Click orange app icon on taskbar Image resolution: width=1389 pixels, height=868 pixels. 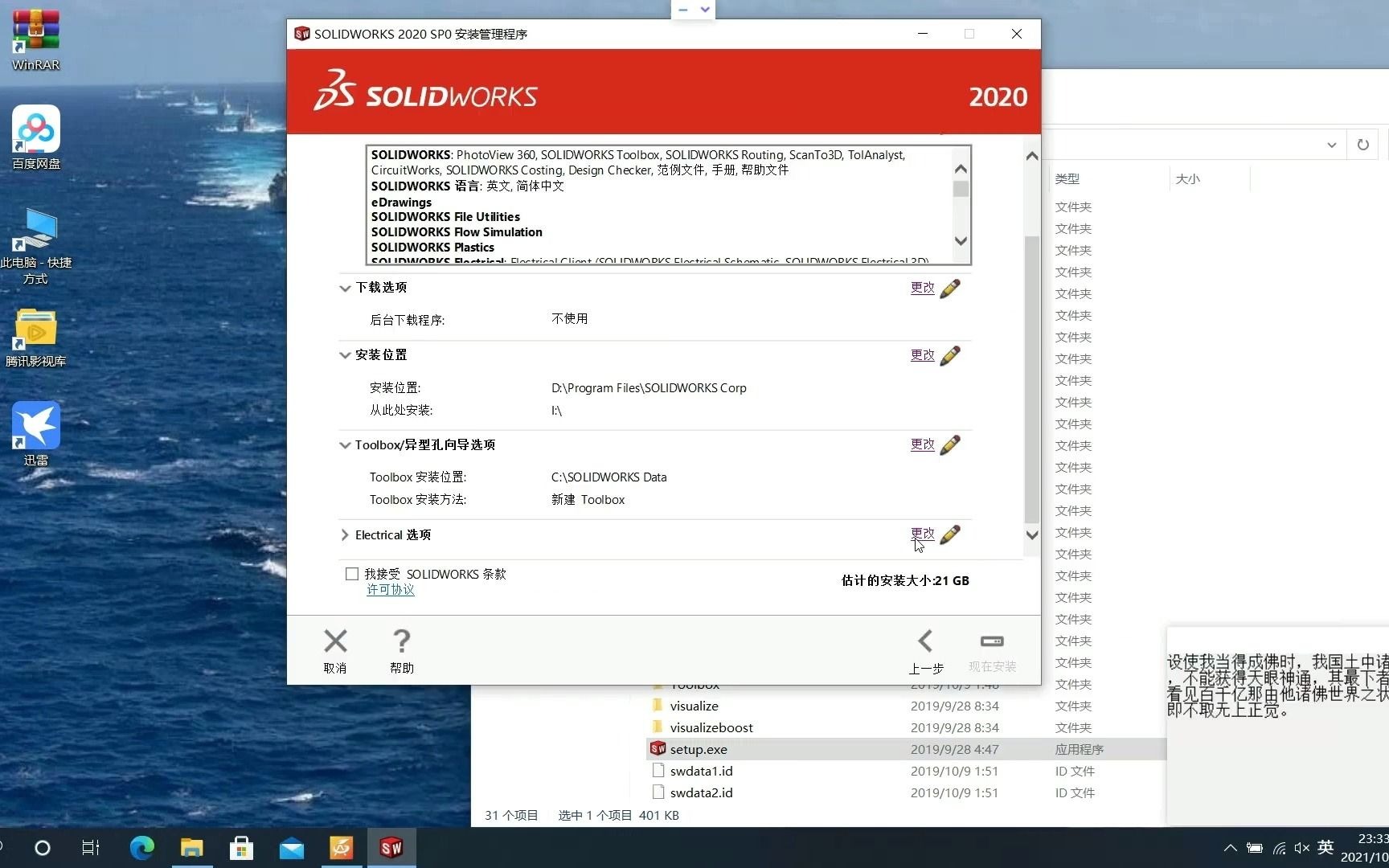[342, 848]
